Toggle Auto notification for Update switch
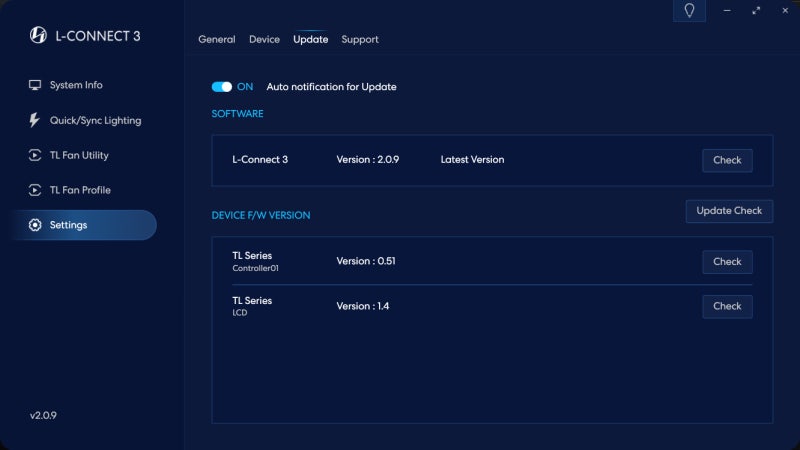Image resolution: width=800 pixels, height=450 pixels. pyautogui.click(x=222, y=87)
